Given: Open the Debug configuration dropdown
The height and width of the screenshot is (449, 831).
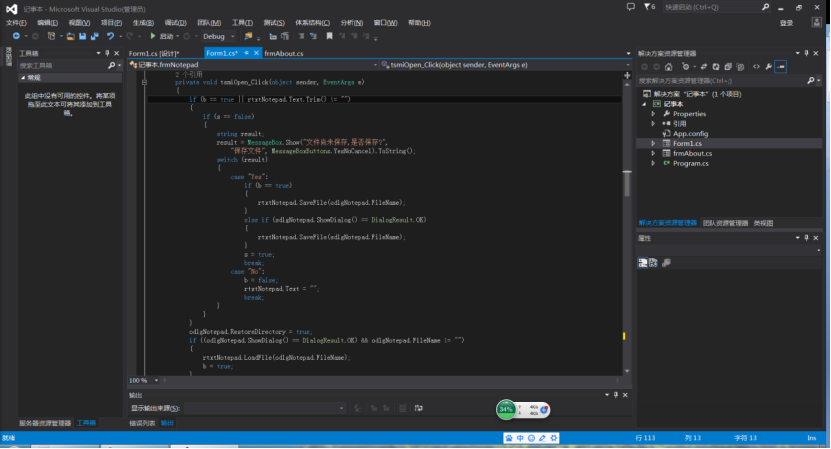Looking at the screenshot, I should [233, 36].
